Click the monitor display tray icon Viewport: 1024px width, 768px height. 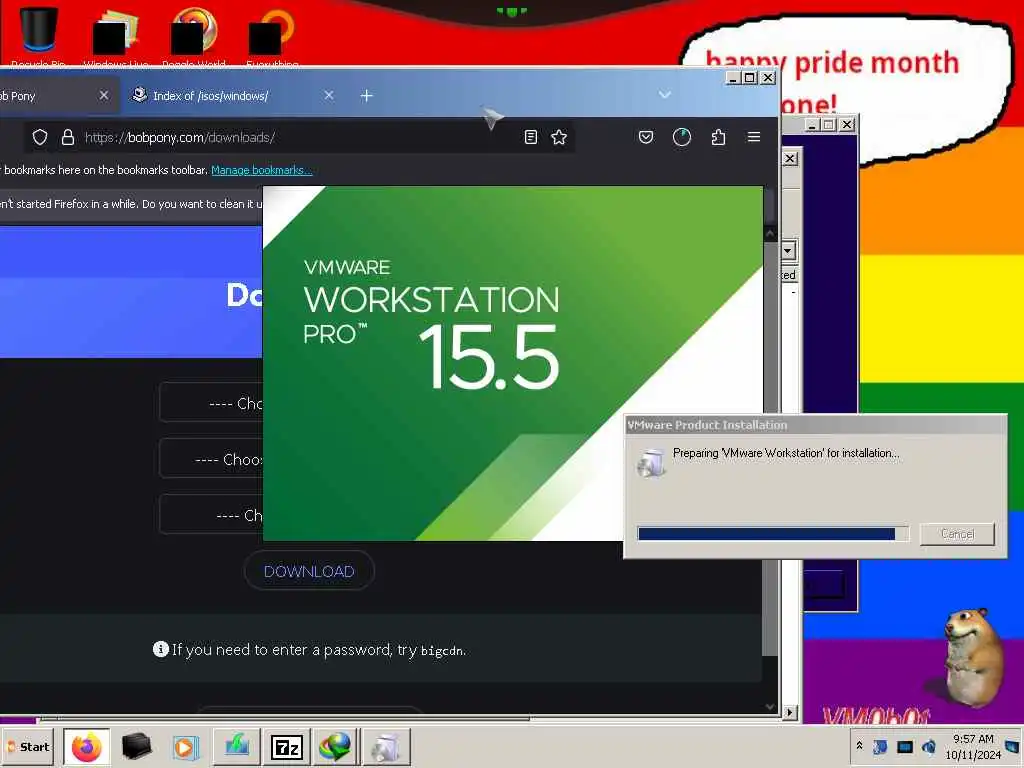(x=904, y=747)
